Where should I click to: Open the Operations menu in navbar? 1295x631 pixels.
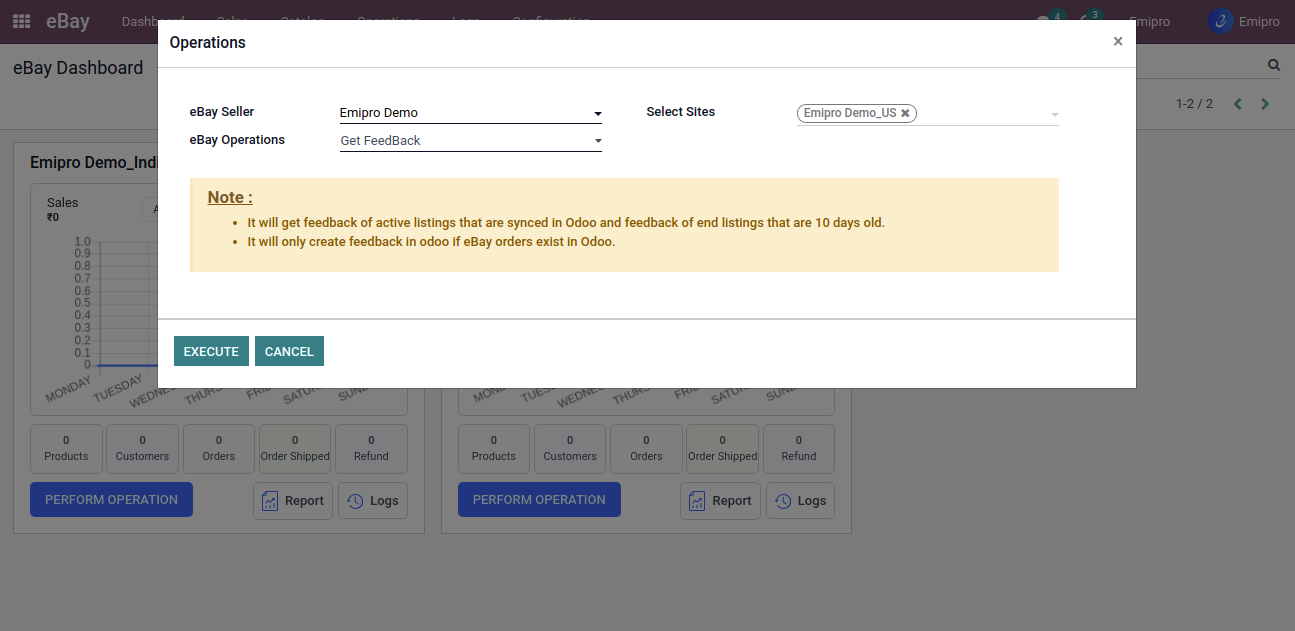388,21
